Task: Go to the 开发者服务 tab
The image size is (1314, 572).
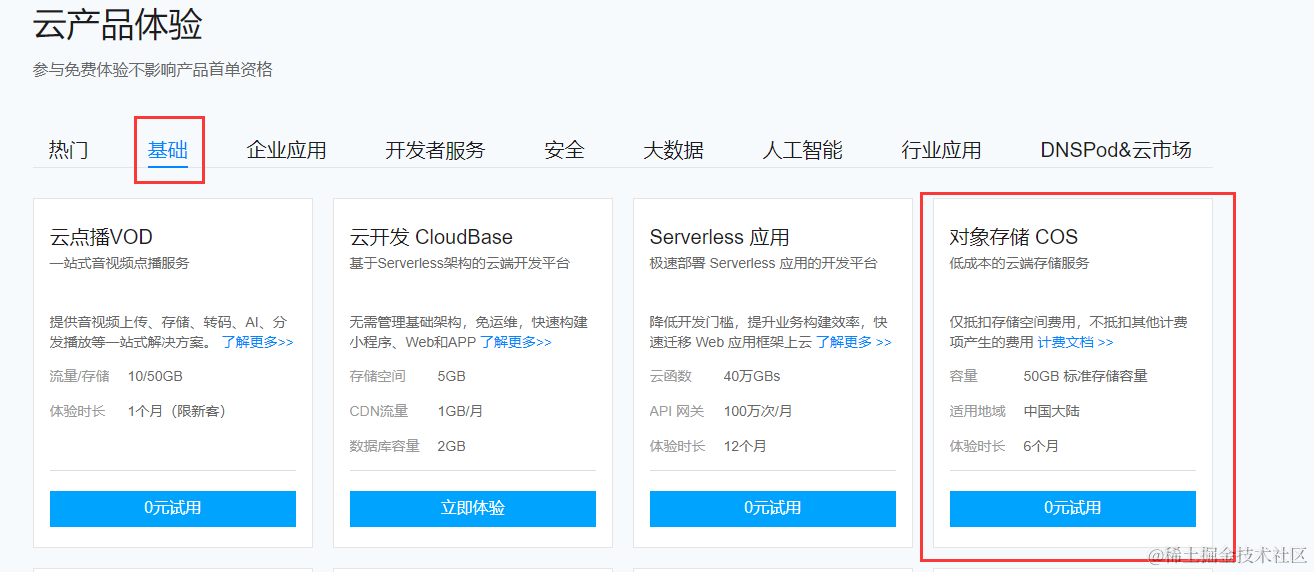Action: point(435,150)
